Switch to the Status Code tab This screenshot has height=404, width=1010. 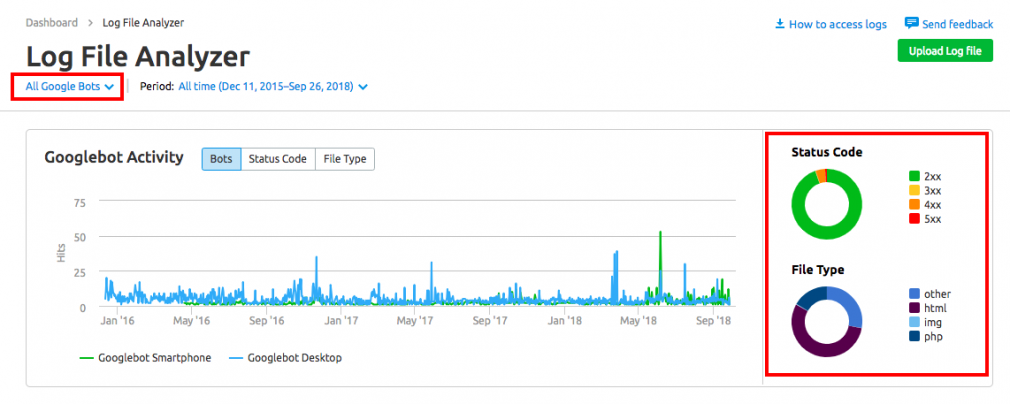coord(277,159)
